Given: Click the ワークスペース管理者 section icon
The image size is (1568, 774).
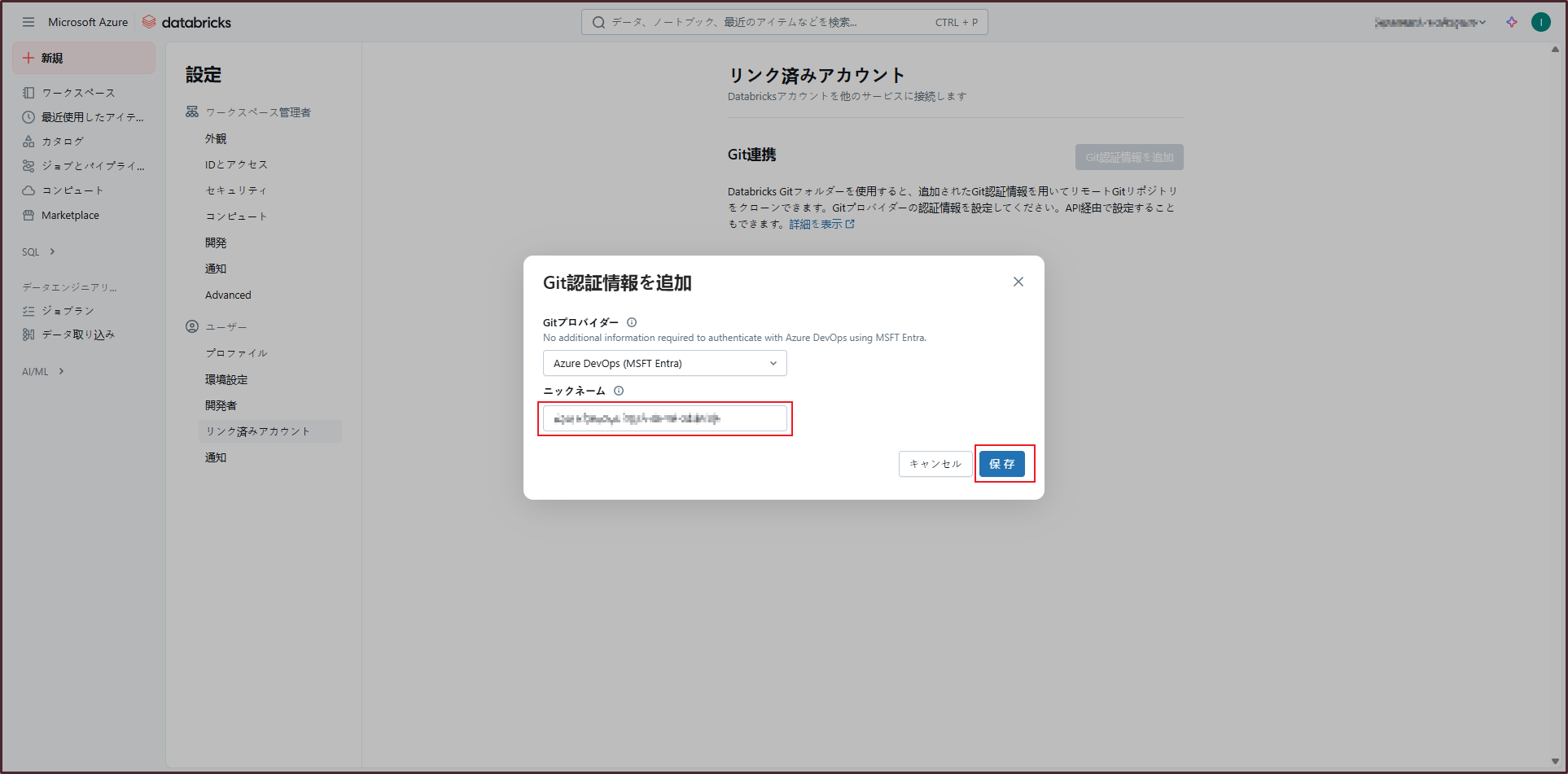Looking at the screenshot, I should pyautogui.click(x=192, y=112).
